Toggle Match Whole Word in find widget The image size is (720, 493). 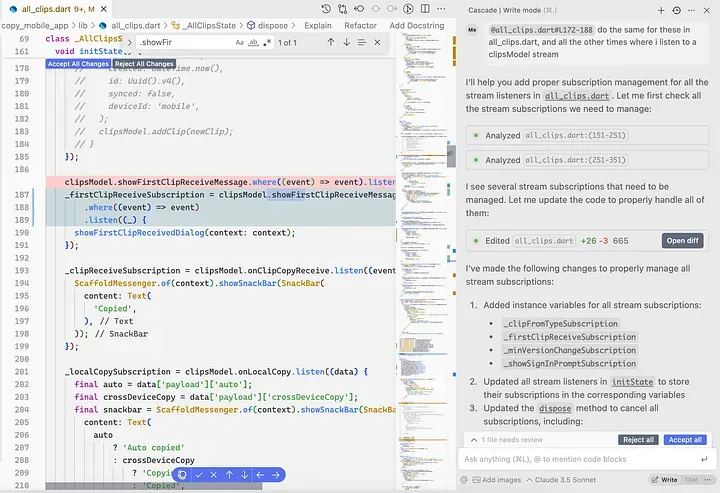[253, 43]
